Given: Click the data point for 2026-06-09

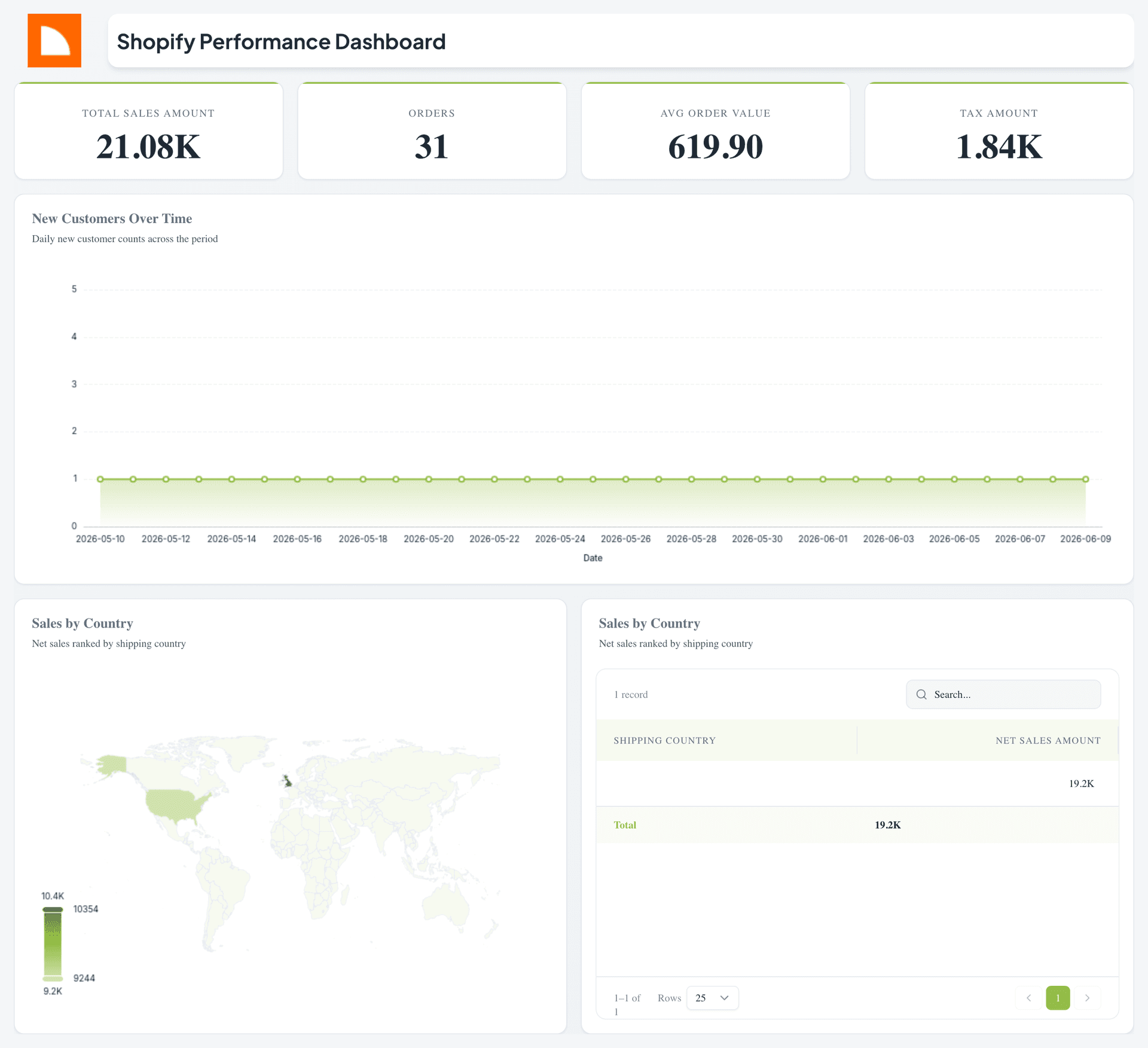Looking at the screenshot, I should pyautogui.click(x=1086, y=479).
